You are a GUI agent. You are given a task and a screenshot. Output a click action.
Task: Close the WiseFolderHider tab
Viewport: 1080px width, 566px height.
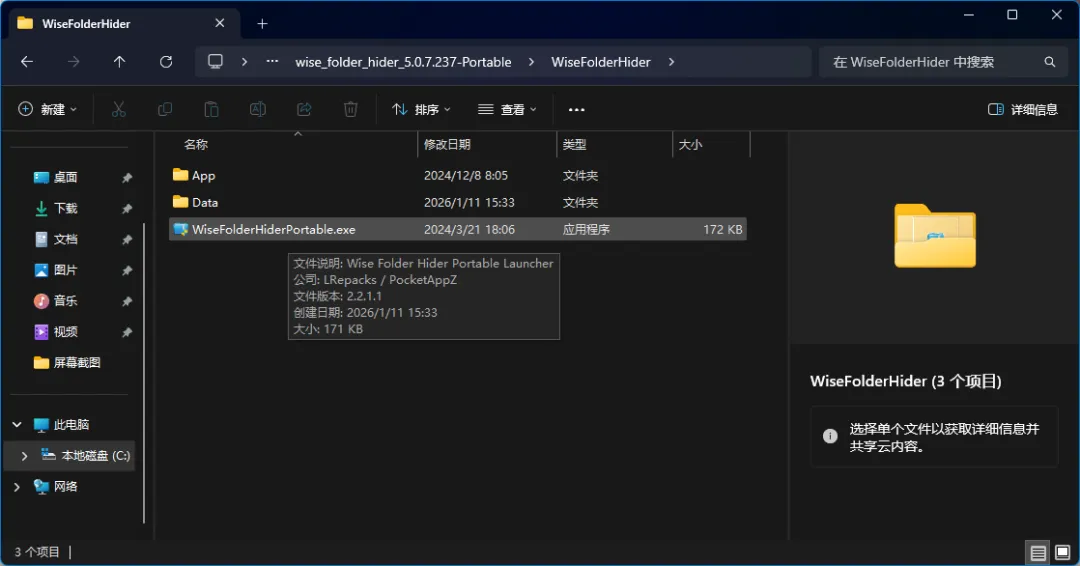pyautogui.click(x=220, y=23)
